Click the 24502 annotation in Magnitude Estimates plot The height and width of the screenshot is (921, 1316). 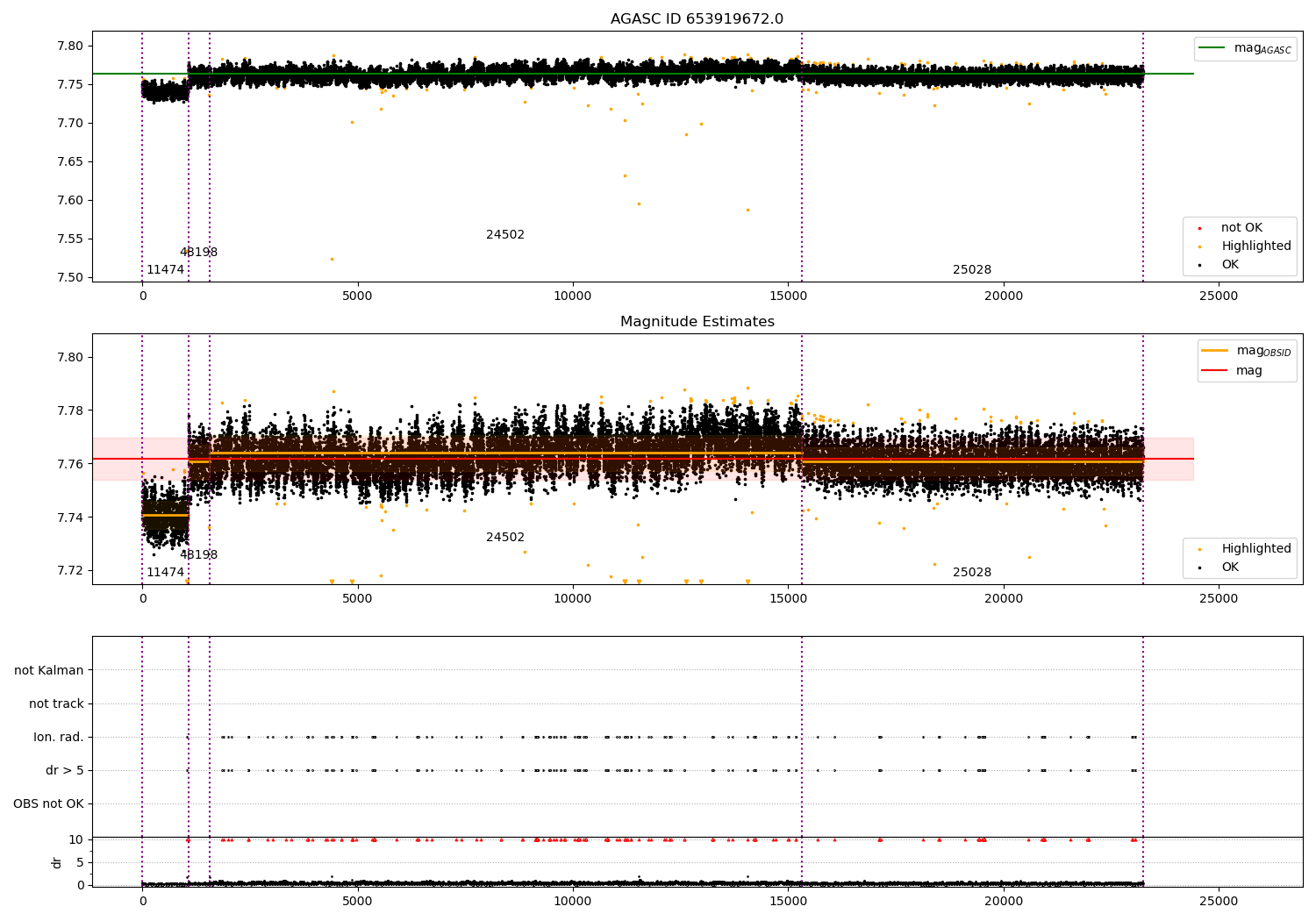(x=505, y=538)
